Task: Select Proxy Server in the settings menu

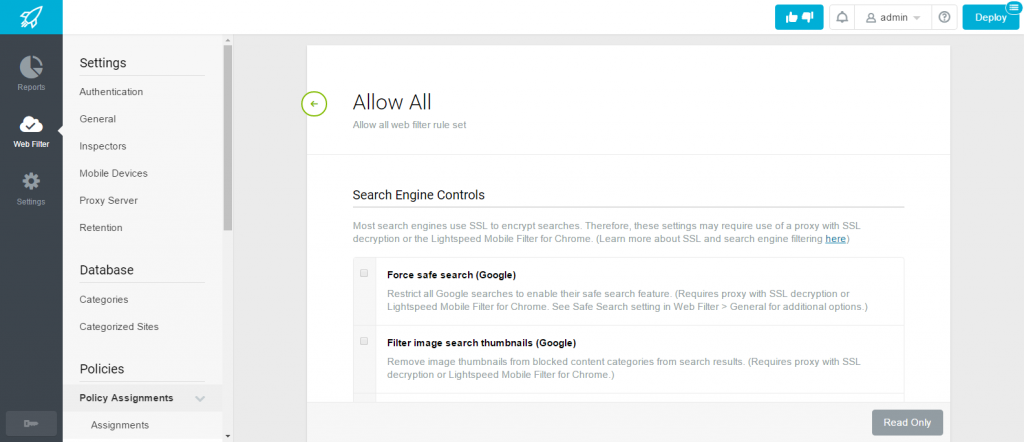Action: [108, 200]
